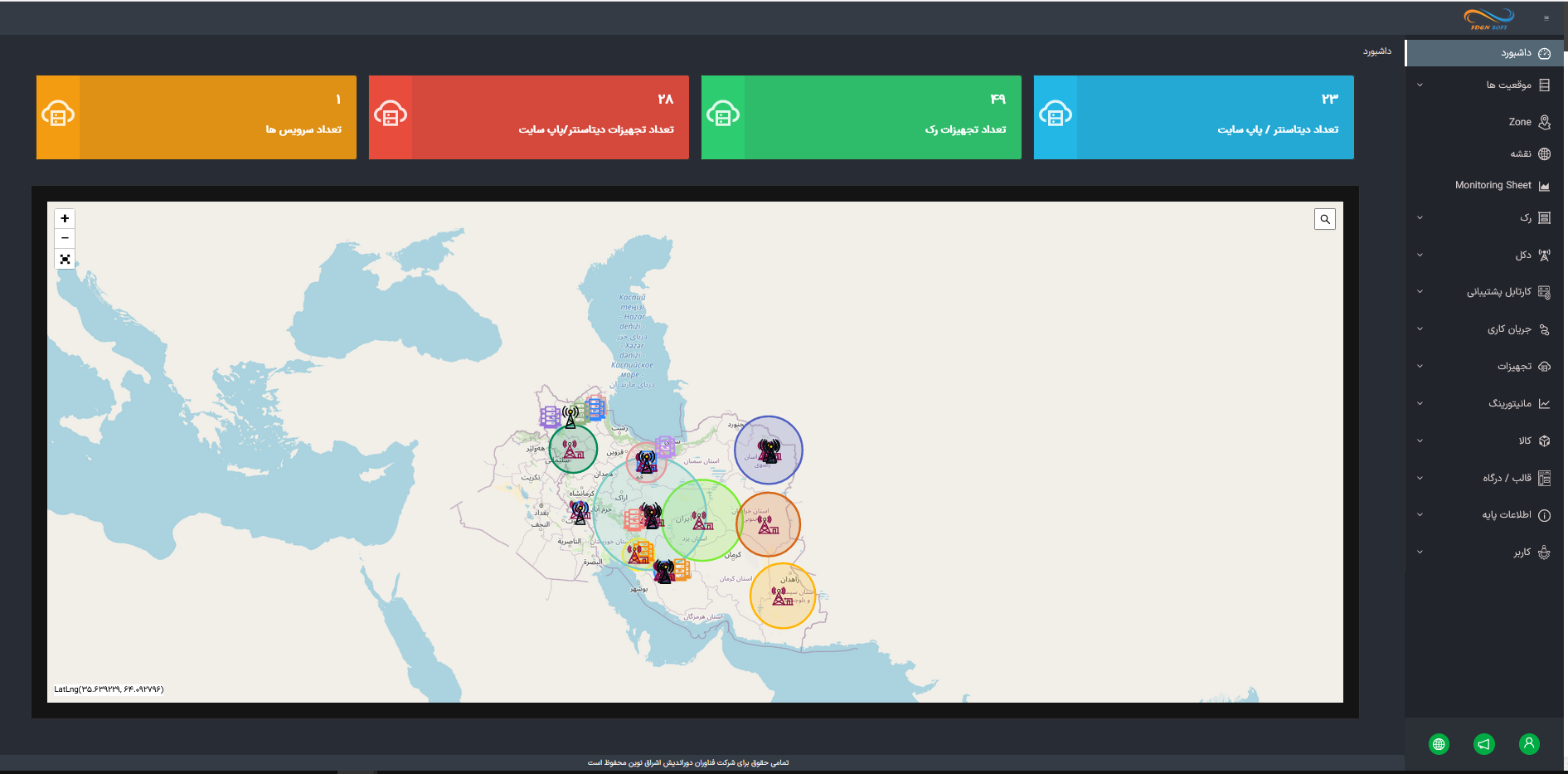Open the green user profile button

tap(1528, 744)
